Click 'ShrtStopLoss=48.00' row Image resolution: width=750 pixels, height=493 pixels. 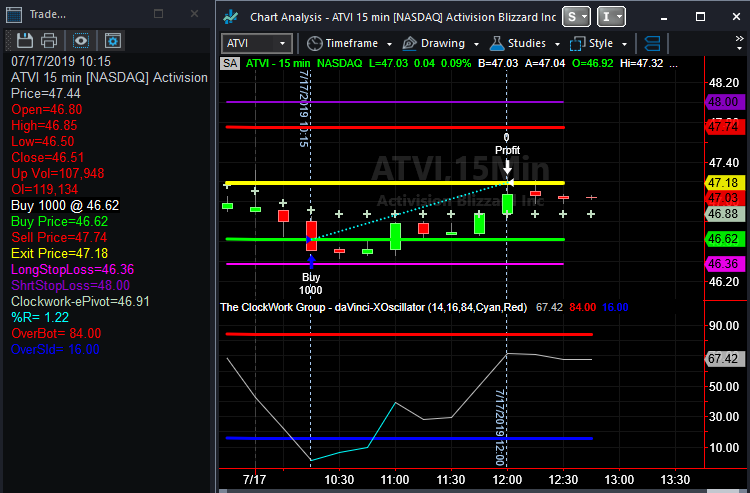[x=70, y=285]
